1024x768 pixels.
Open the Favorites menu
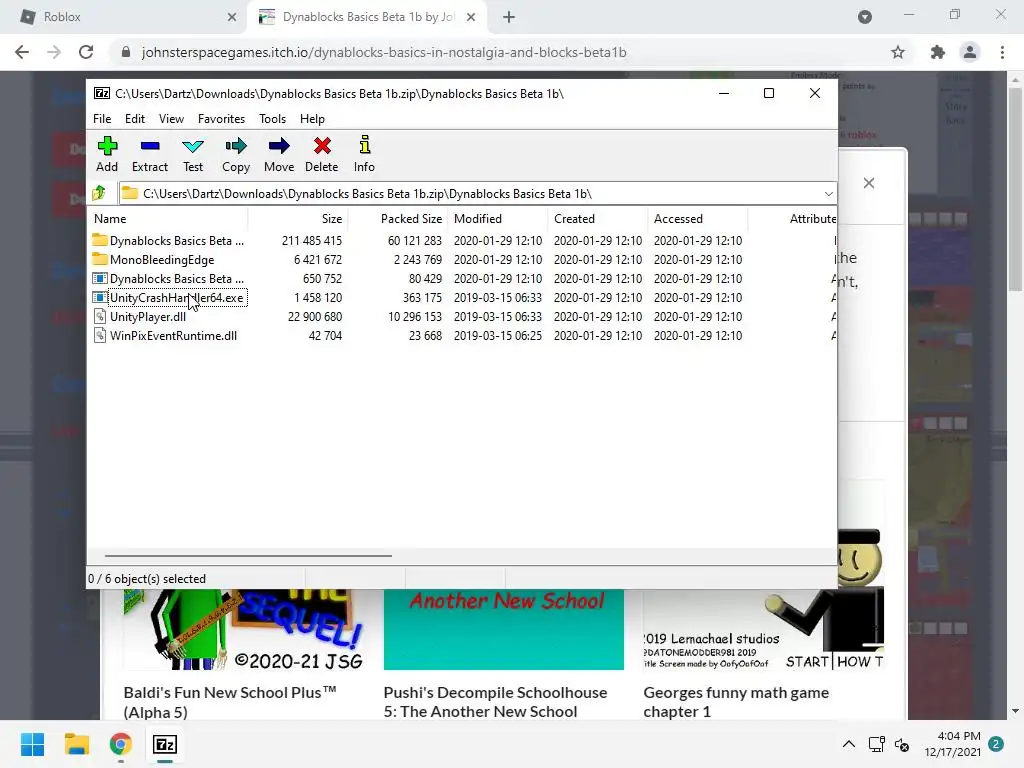(221, 119)
